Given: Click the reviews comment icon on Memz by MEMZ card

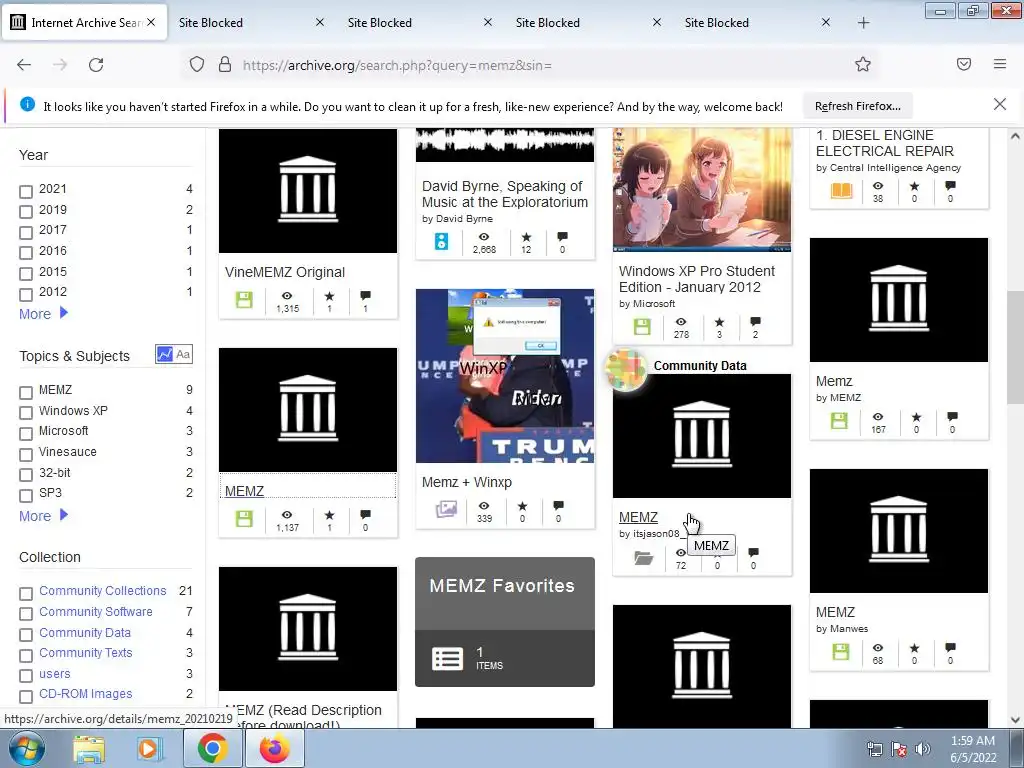Looking at the screenshot, I should 952,417.
